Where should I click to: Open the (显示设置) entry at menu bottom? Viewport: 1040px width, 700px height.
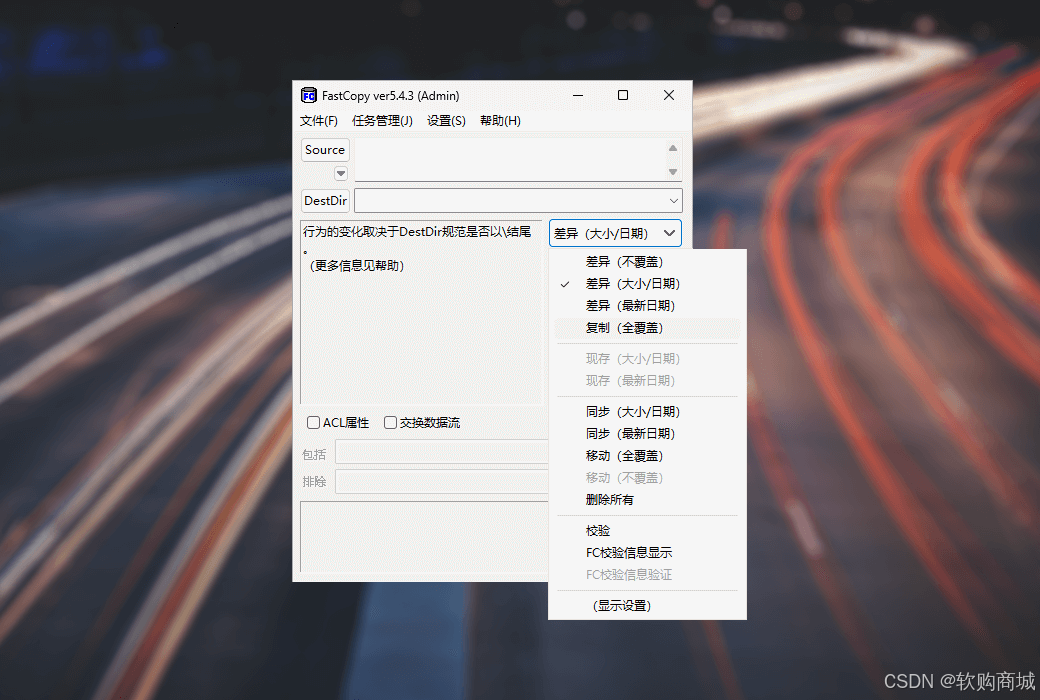(x=622, y=605)
